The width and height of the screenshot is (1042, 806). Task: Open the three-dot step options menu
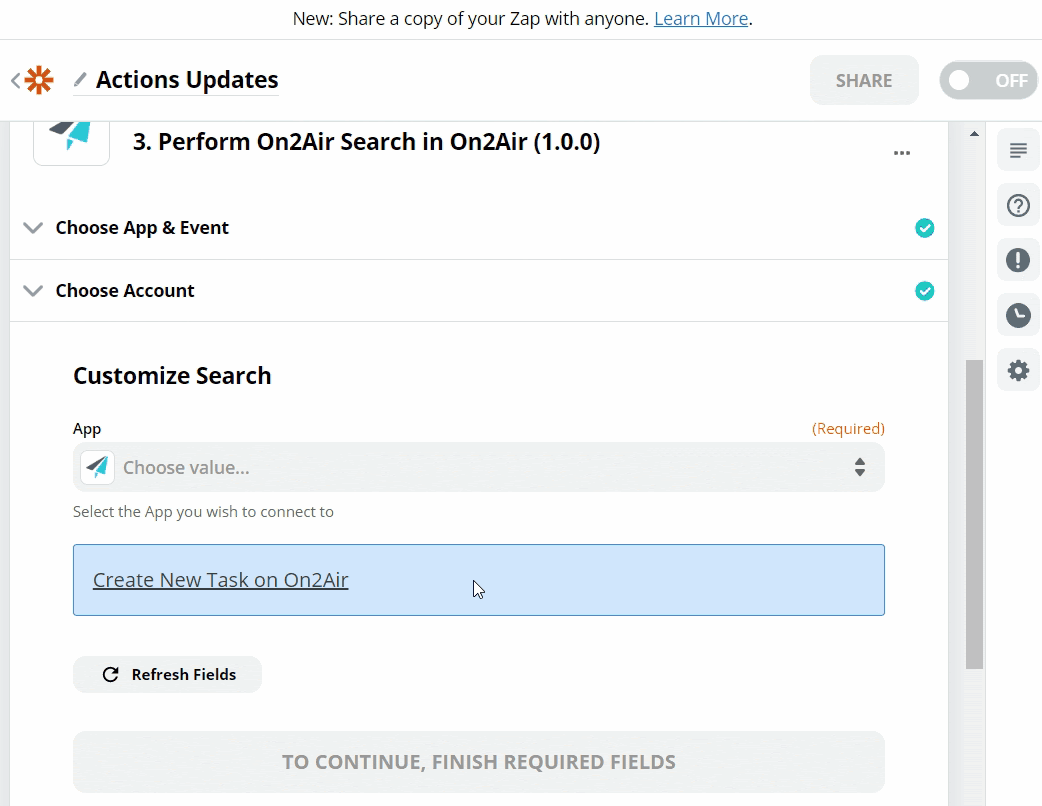(x=902, y=153)
